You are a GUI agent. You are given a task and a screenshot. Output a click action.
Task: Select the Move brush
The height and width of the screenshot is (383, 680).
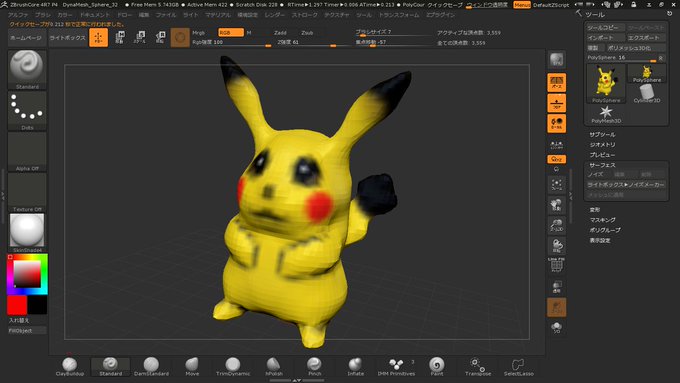(x=192, y=367)
